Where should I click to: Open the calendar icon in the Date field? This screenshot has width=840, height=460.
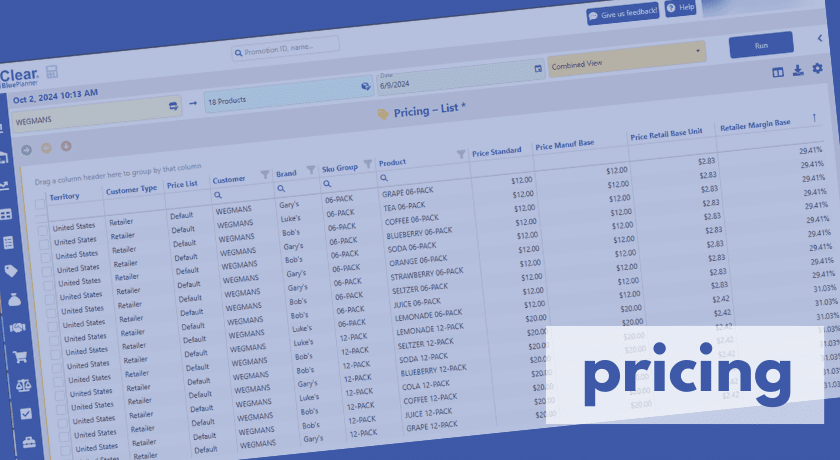pos(538,69)
